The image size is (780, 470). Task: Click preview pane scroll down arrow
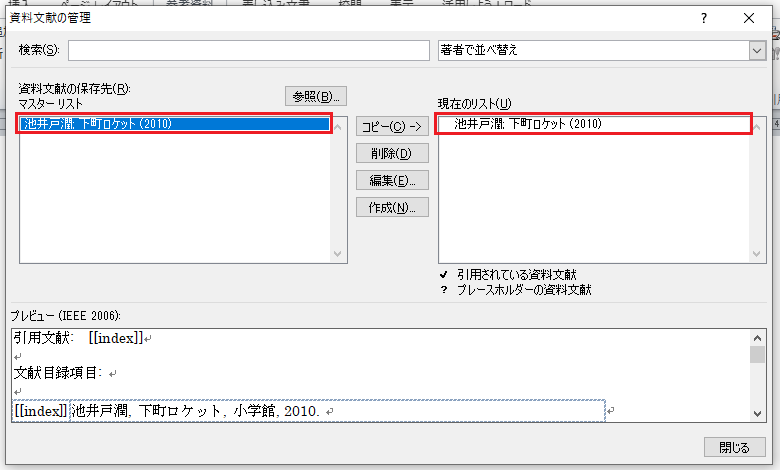(757, 413)
